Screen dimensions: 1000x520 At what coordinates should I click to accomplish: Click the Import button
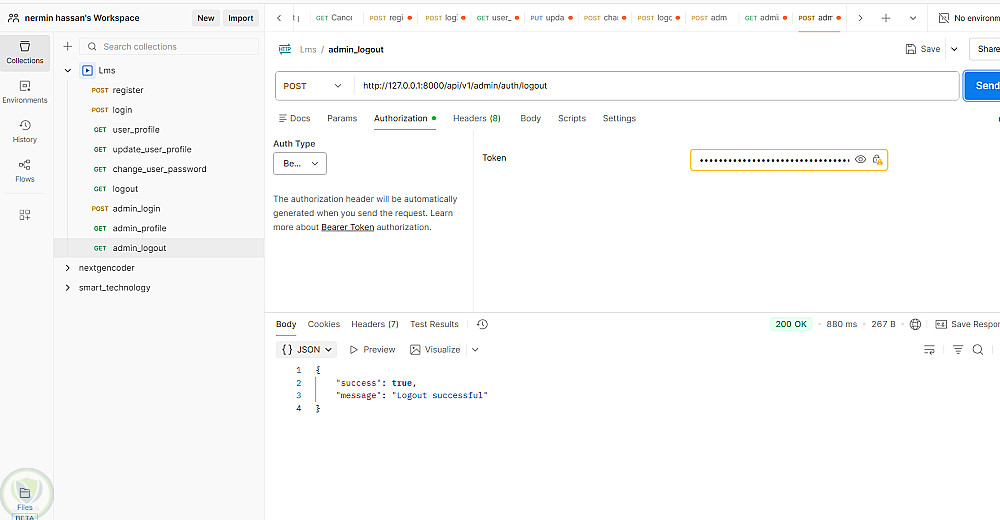(x=240, y=18)
